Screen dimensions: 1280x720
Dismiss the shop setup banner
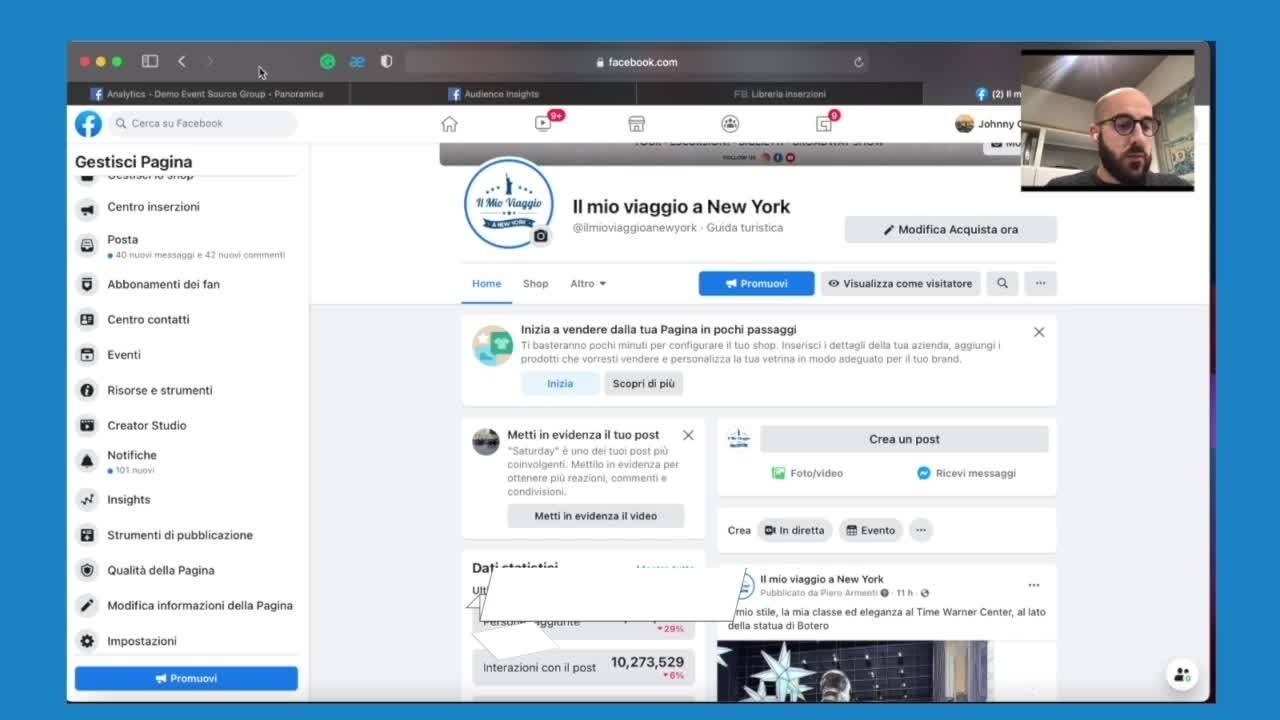coord(1039,332)
